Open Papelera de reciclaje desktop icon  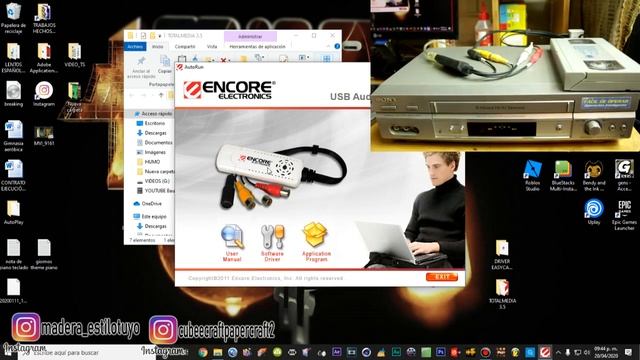coord(13,18)
